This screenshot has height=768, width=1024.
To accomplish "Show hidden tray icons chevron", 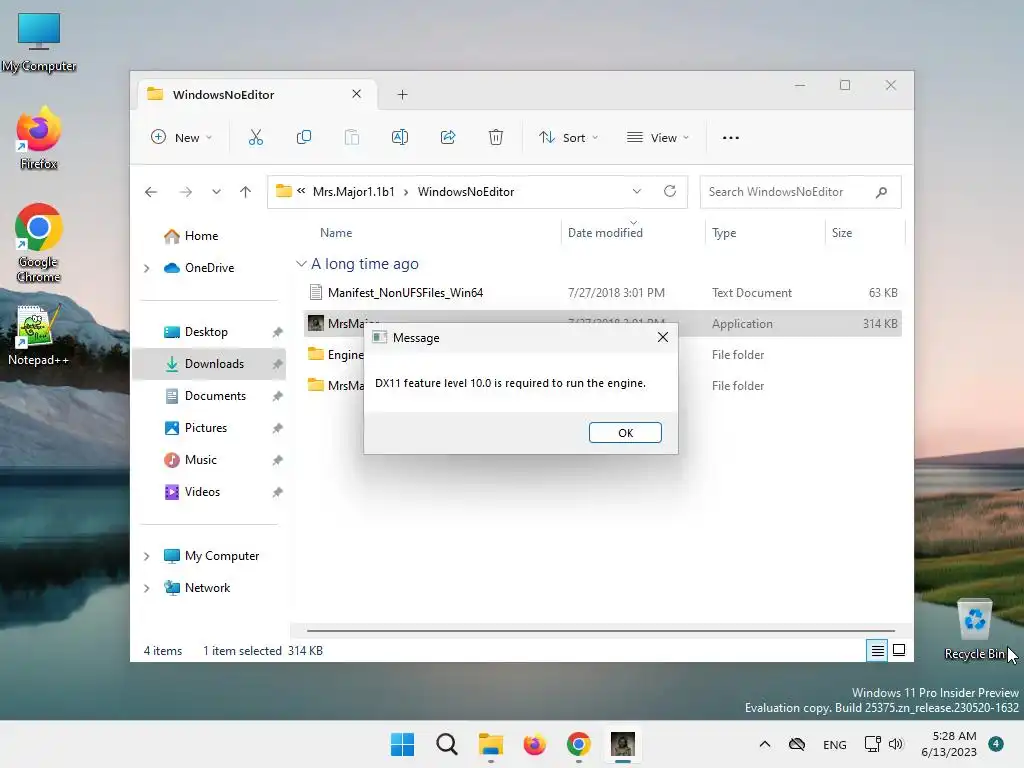I will [x=765, y=744].
